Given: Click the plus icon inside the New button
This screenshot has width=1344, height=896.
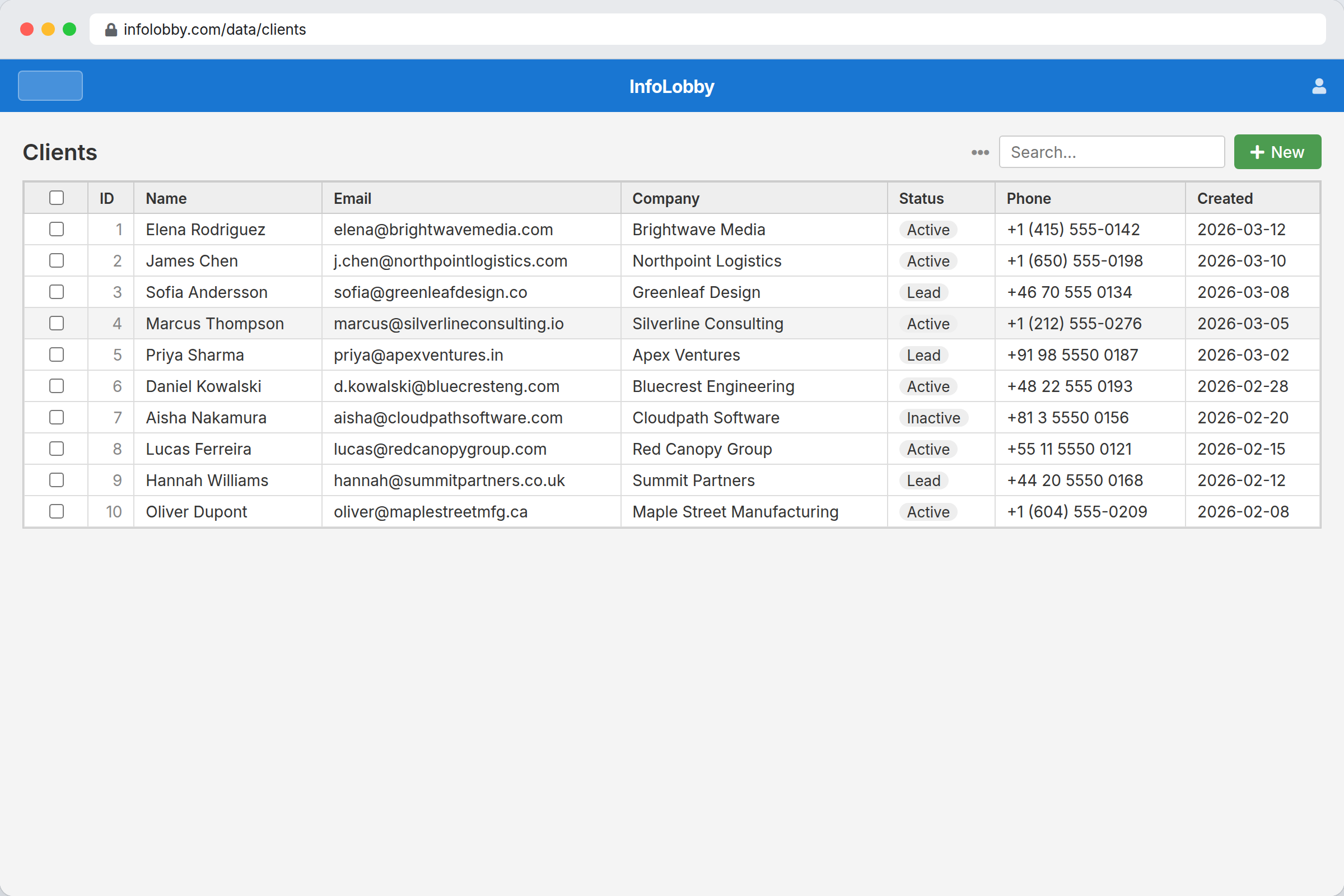Looking at the screenshot, I should click(1257, 151).
